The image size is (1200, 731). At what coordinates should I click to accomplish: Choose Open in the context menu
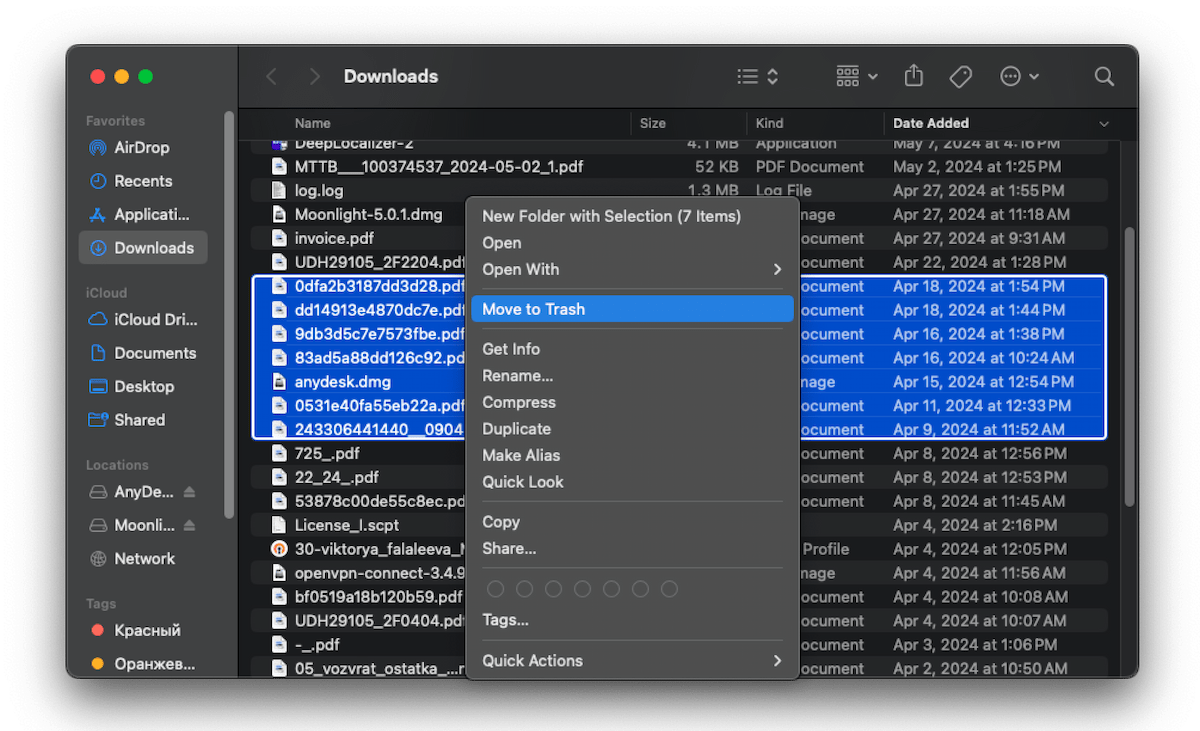pyautogui.click(x=632, y=243)
